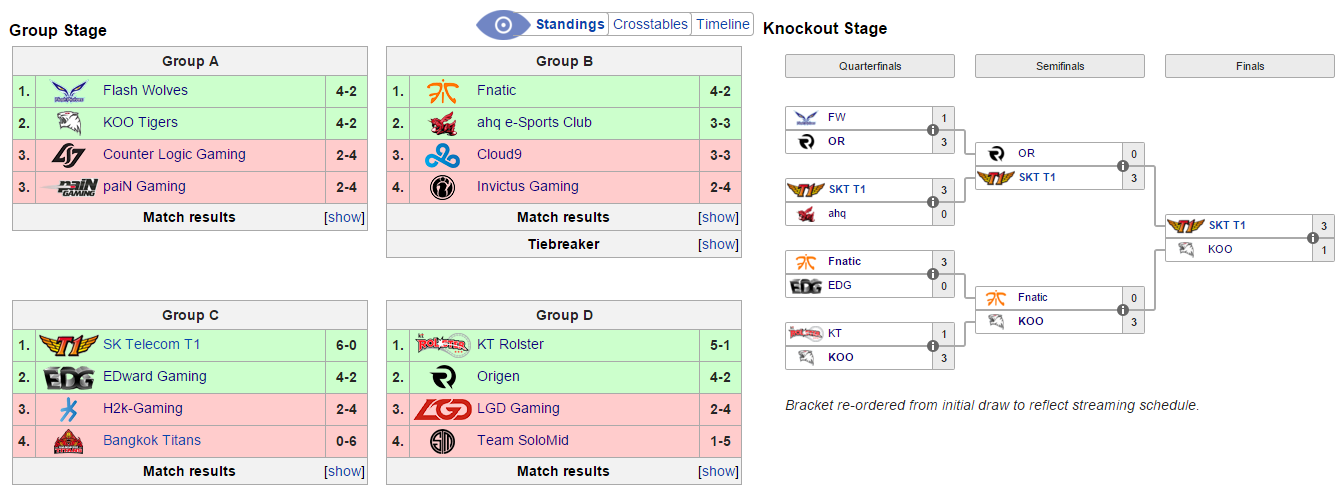Click the Team SoloMid logo

click(x=443, y=441)
